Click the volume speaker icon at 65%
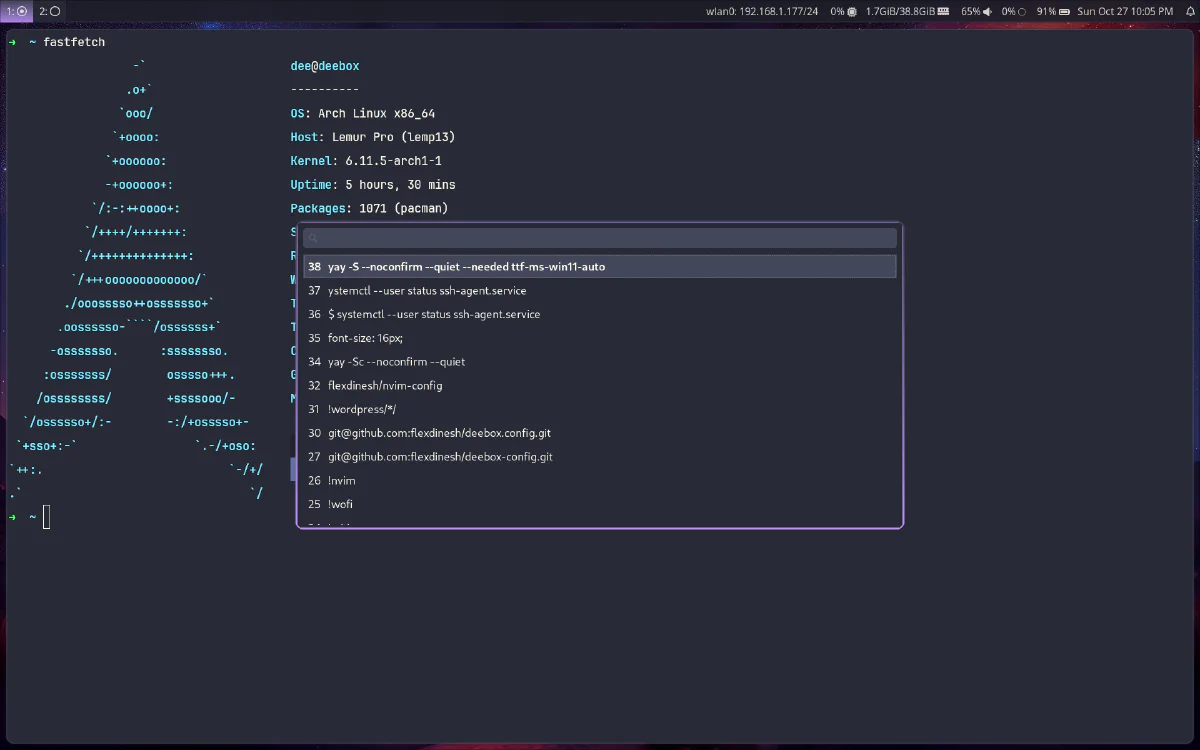Screen dimensions: 1200x750 [x=987, y=11]
